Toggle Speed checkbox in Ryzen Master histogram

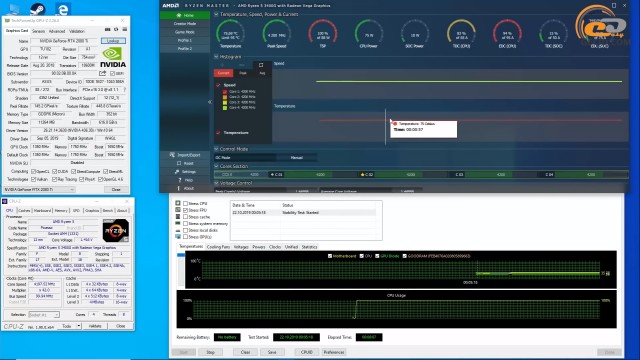tap(218, 85)
